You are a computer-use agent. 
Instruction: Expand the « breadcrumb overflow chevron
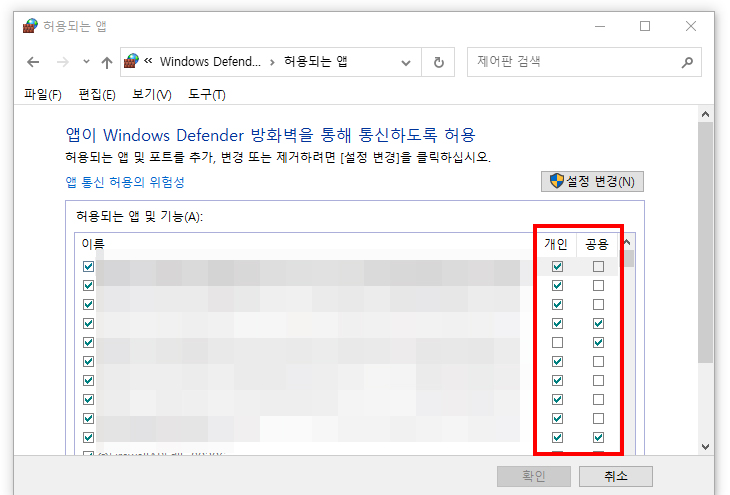click(148, 61)
